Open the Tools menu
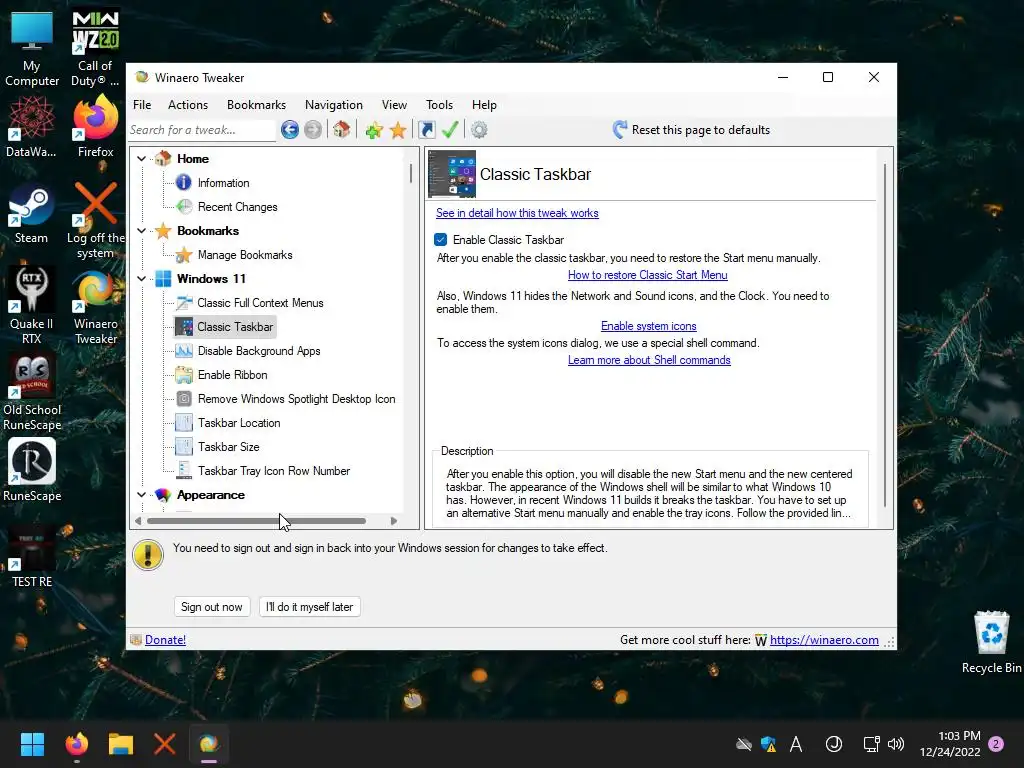The width and height of the screenshot is (1024, 768). pos(439,104)
